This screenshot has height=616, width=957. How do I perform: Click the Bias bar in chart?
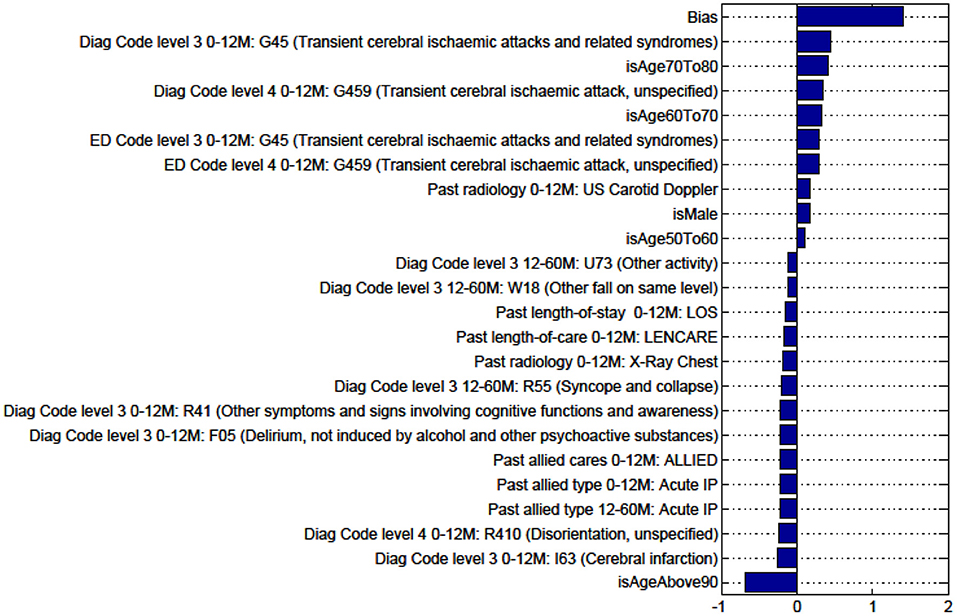[850, 16]
